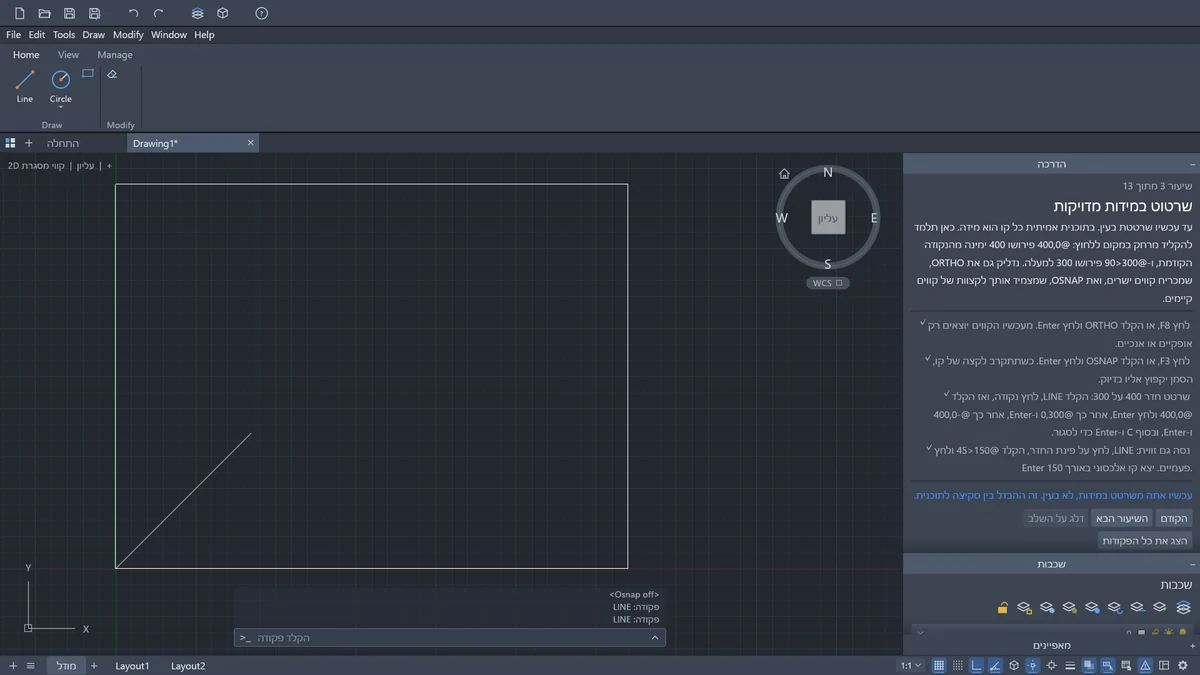Viewport: 1200px width, 675px height.
Task: Toggle lineweight display in status bar
Action: [x=1070, y=665]
